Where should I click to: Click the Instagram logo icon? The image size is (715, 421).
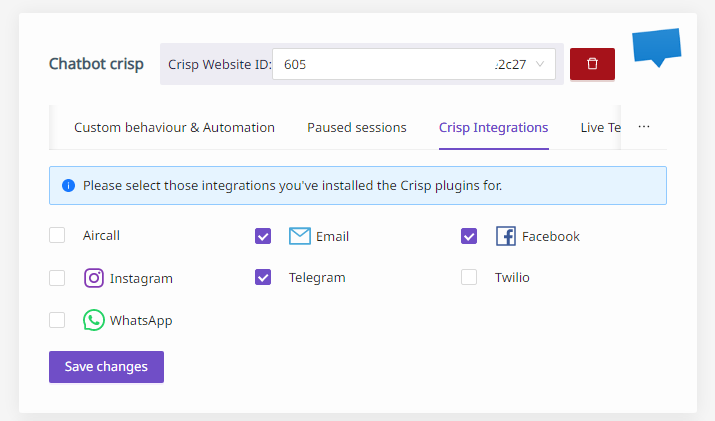[x=93, y=278]
